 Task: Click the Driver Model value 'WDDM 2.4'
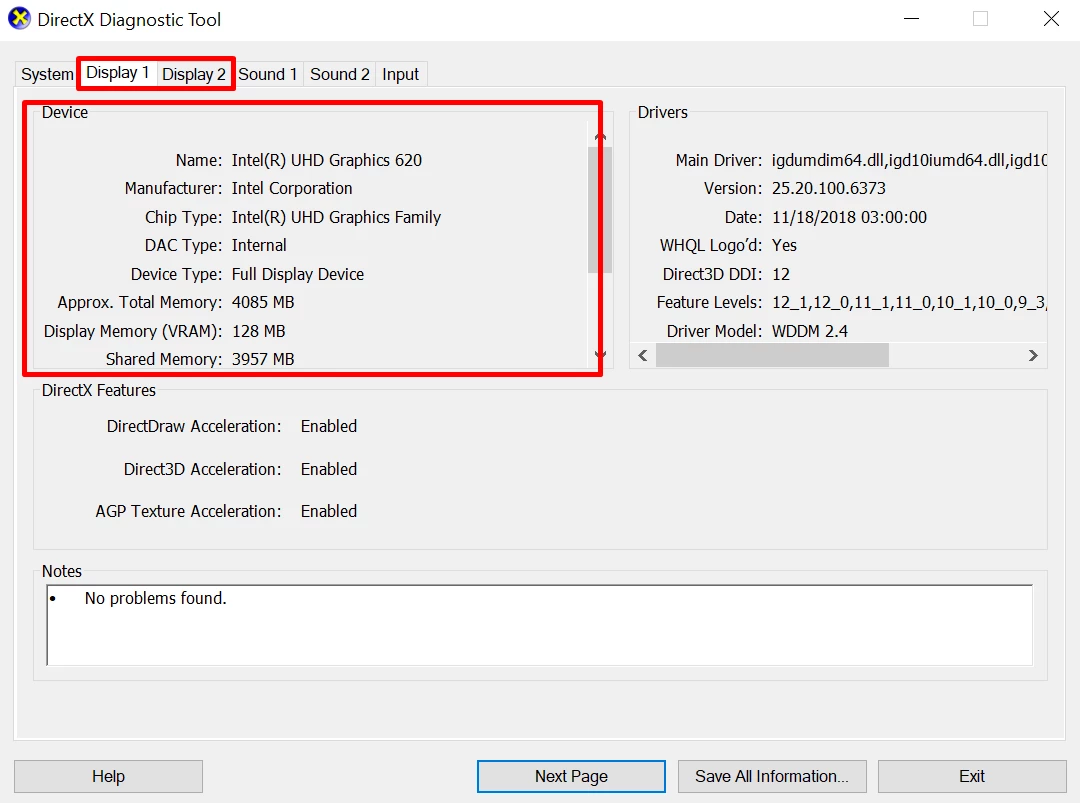(x=809, y=332)
